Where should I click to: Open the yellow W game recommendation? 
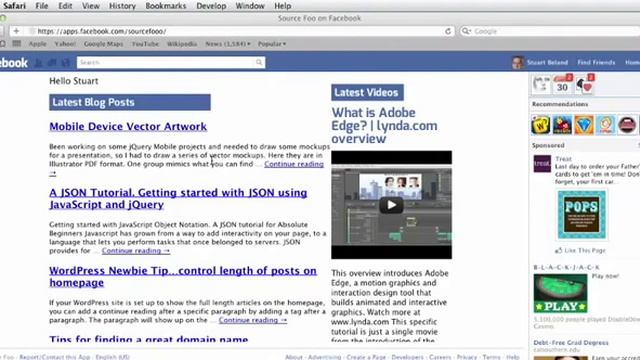pos(541,125)
